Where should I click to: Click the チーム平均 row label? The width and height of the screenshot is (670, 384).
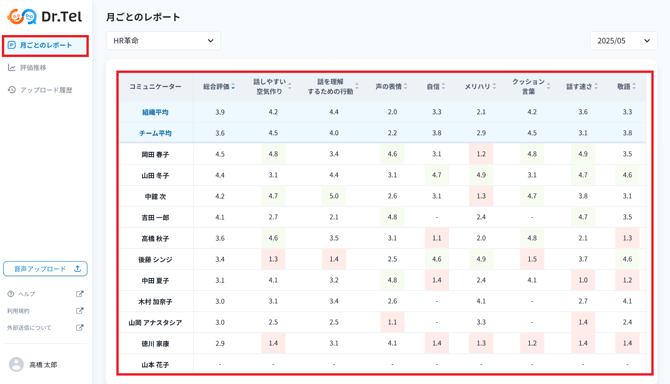click(156, 133)
